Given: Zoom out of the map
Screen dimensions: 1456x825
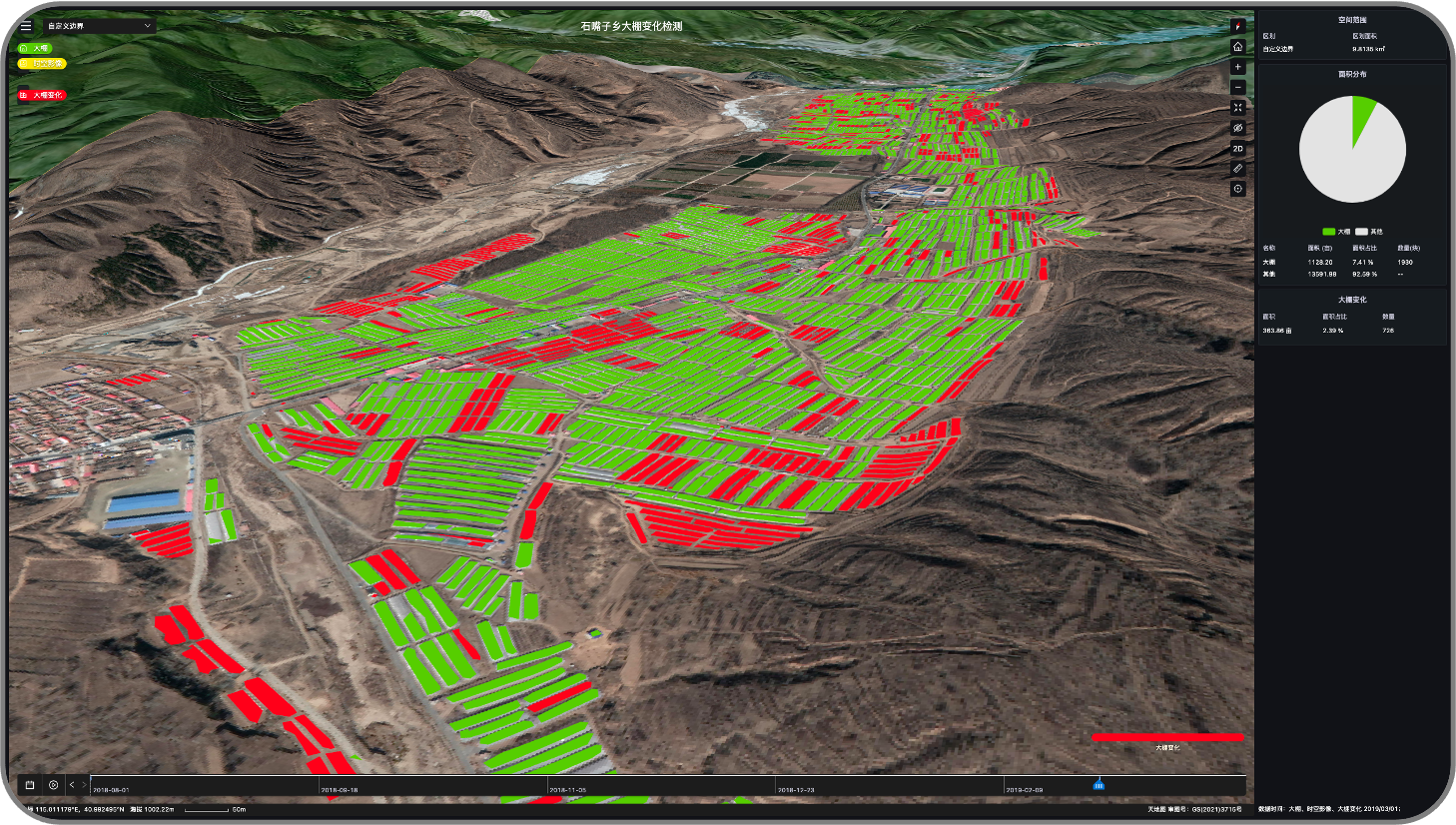Looking at the screenshot, I should click(1238, 87).
